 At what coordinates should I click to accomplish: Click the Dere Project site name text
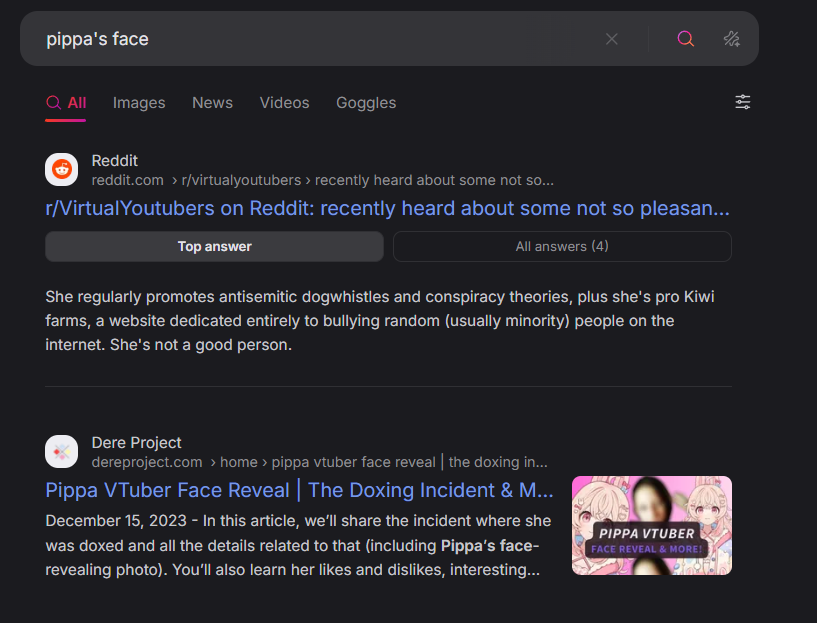137,443
